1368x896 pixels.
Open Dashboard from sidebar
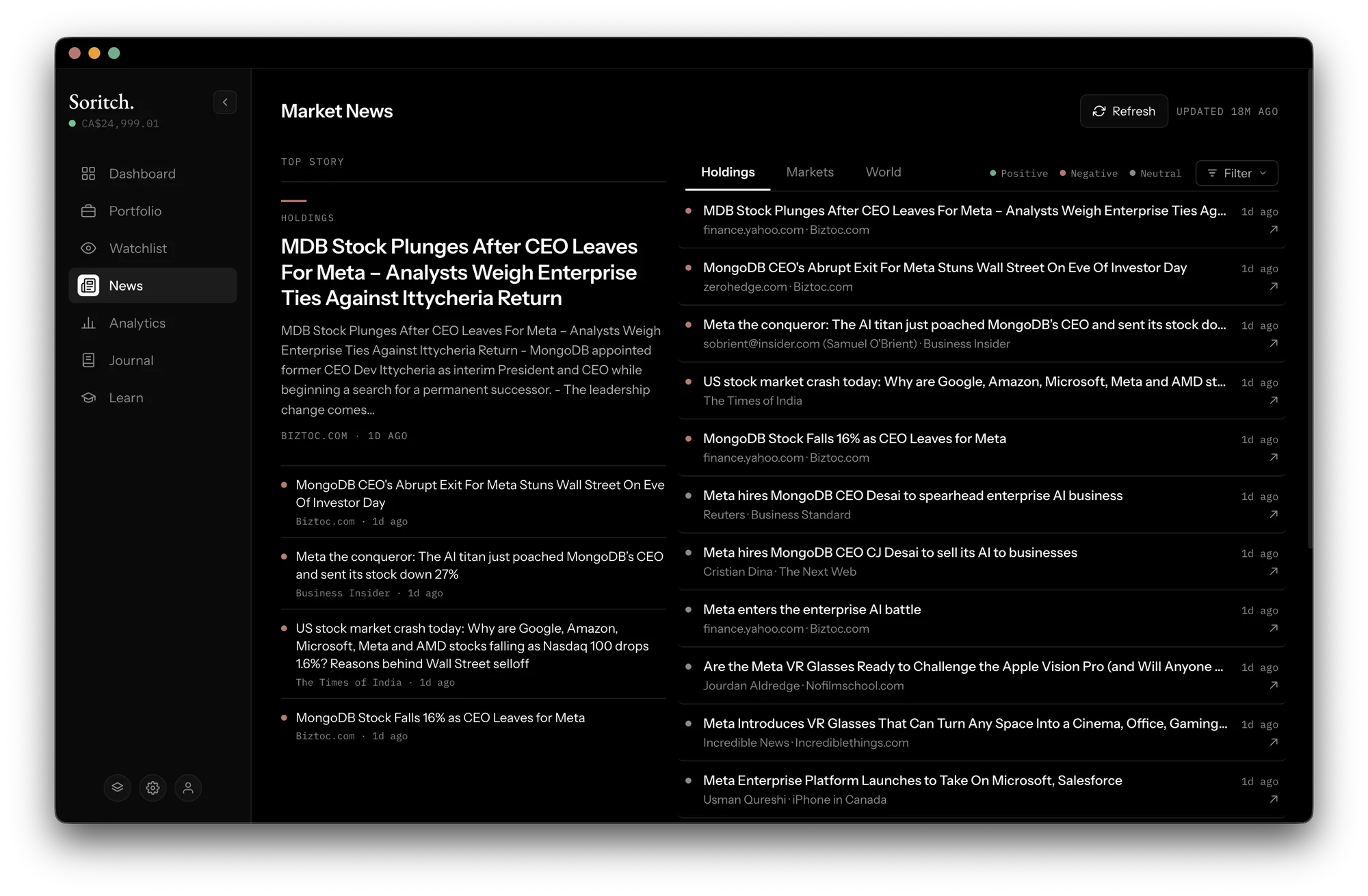click(x=153, y=174)
